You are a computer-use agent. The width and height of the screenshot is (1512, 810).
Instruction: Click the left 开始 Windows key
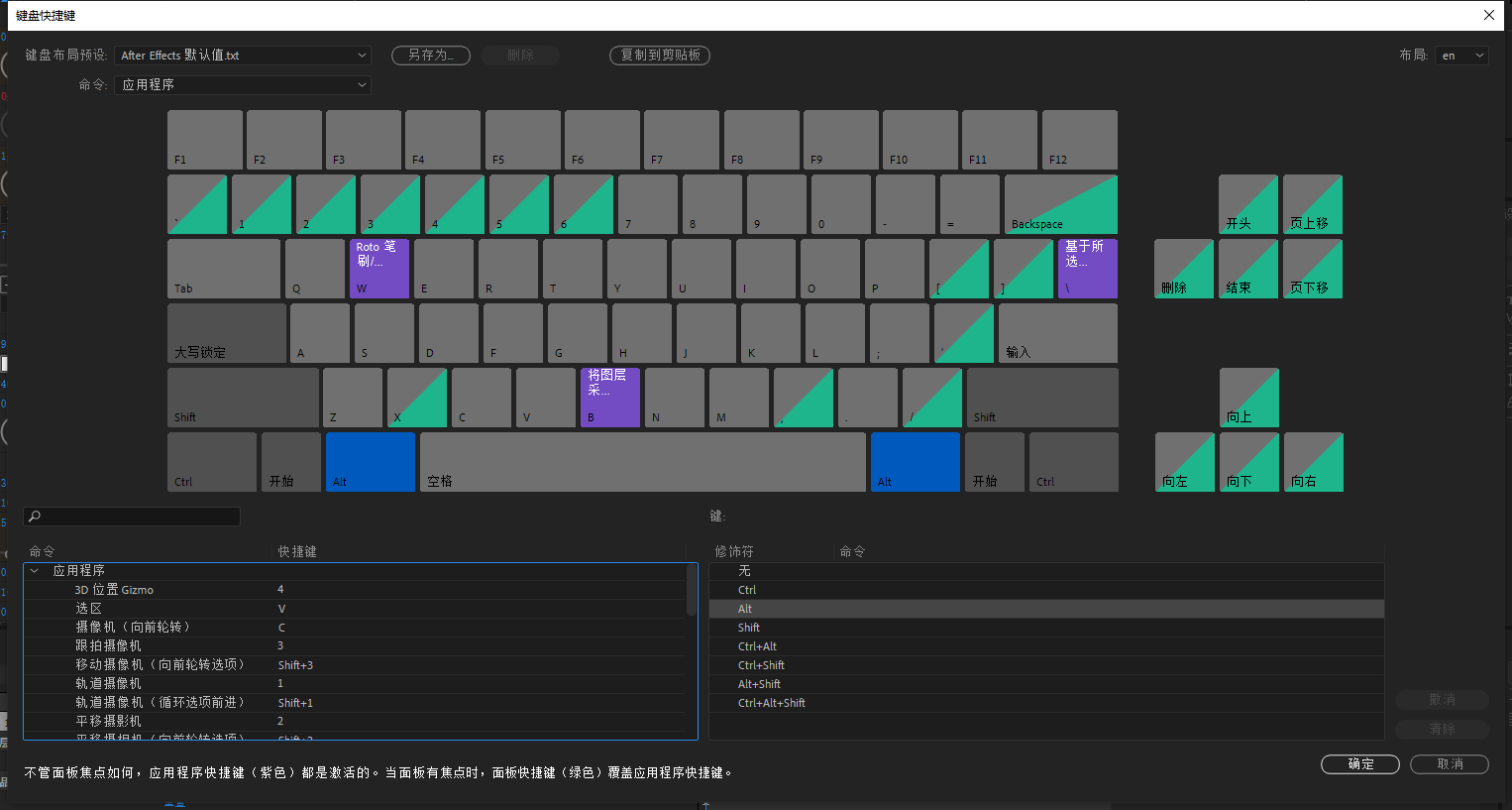pyautogui.click(x=291, y=462)
